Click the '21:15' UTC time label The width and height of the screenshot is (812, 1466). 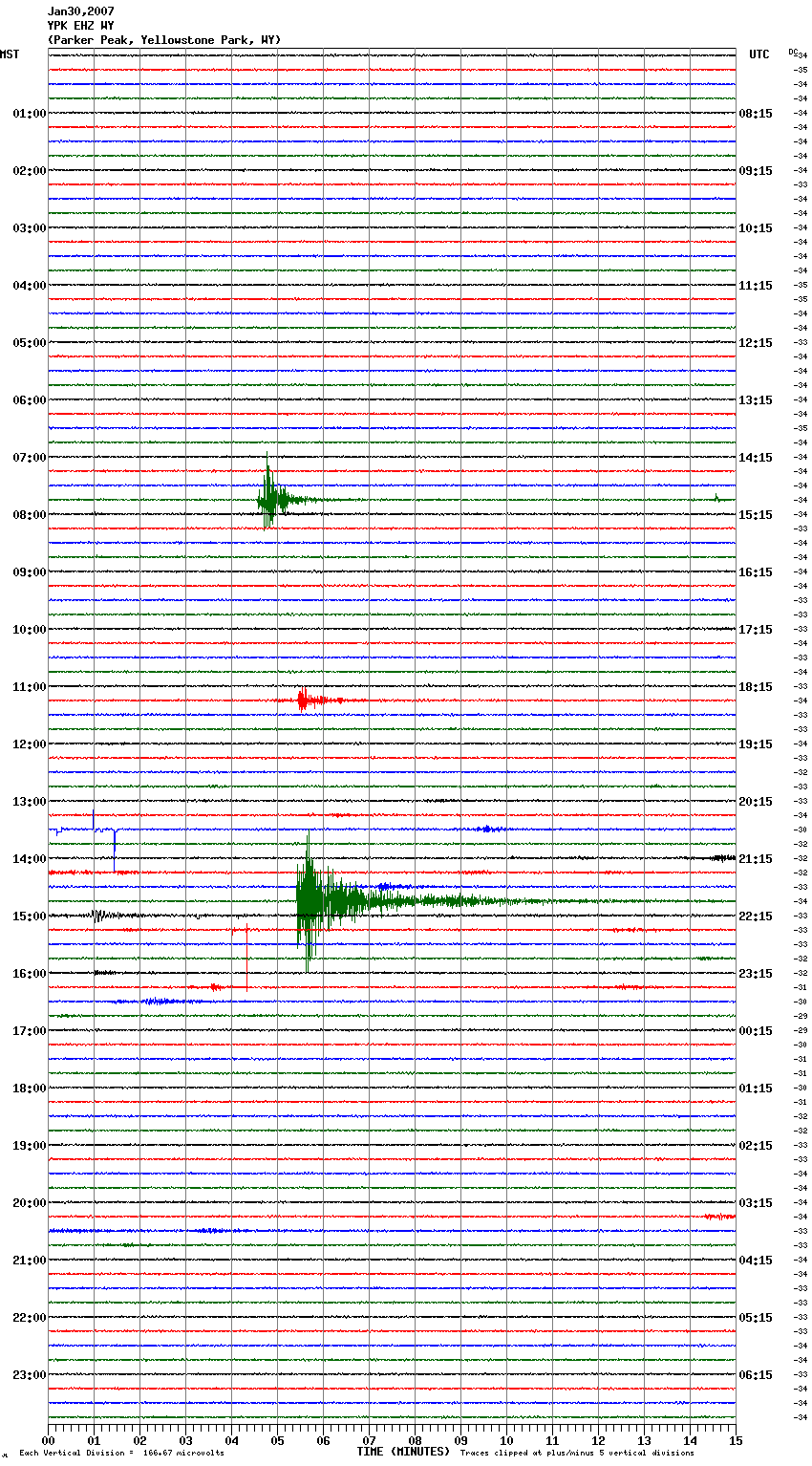756,859
